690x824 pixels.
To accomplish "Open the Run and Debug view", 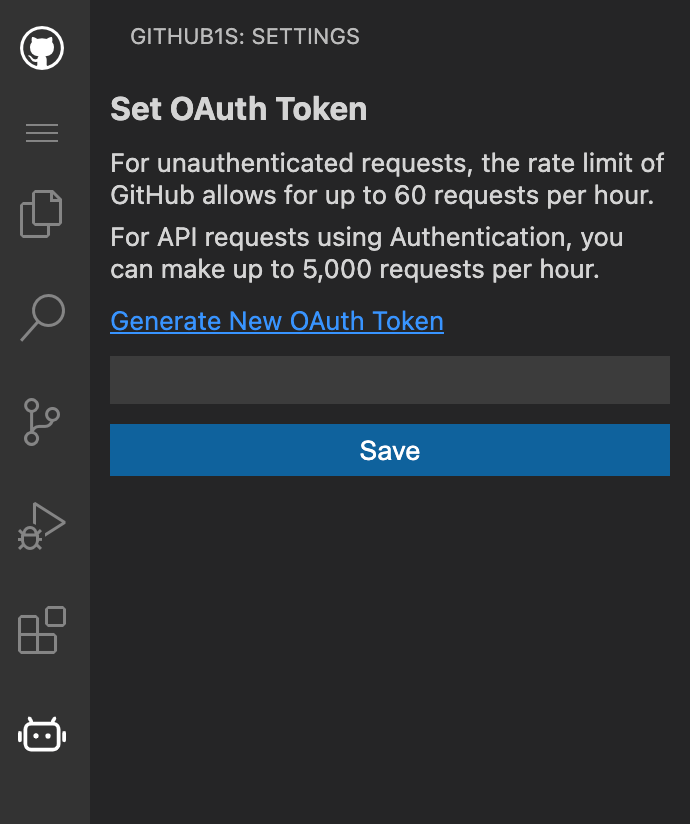I will (42, 526).
